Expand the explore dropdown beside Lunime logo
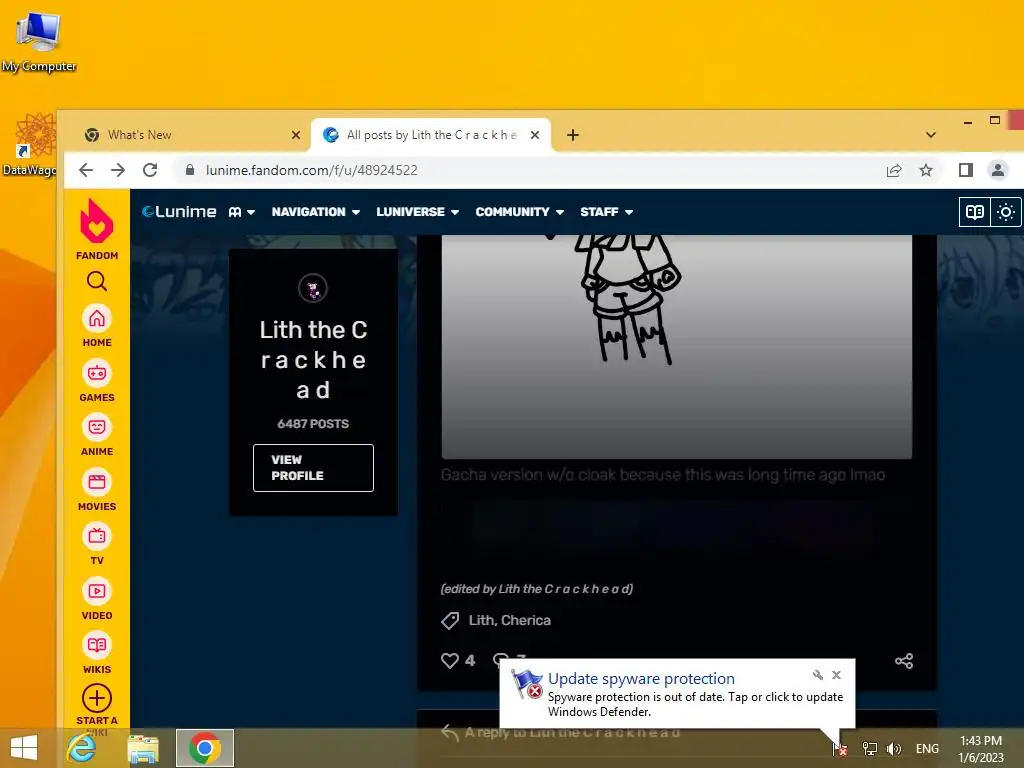This screenshot has height=768, width=1024. click(x=242, y=212)
